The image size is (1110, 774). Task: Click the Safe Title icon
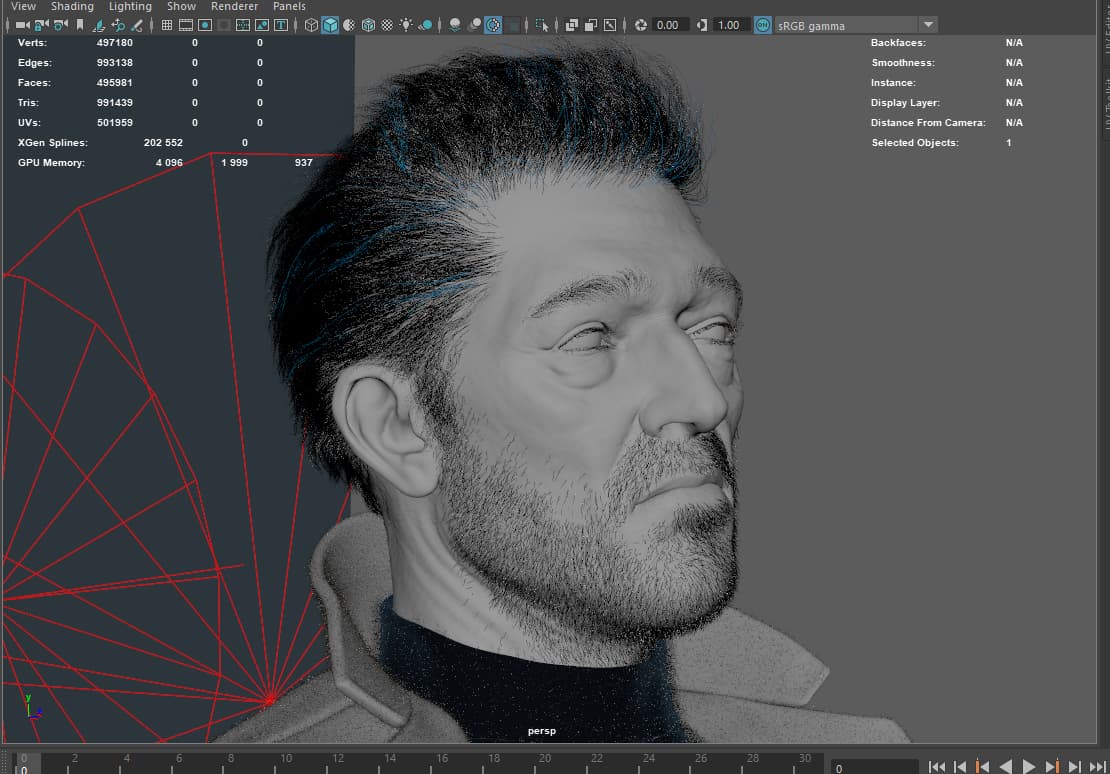click(281, 25)
